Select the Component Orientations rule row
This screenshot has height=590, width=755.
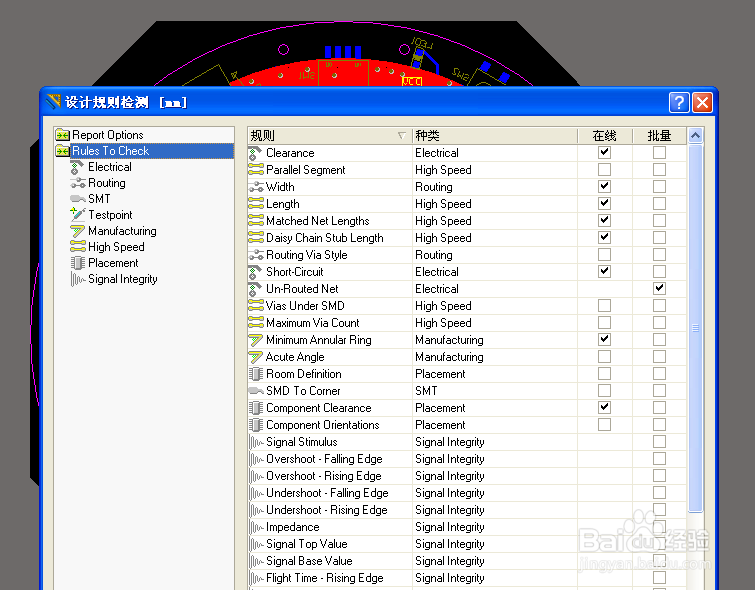click(x=467, y=425)
